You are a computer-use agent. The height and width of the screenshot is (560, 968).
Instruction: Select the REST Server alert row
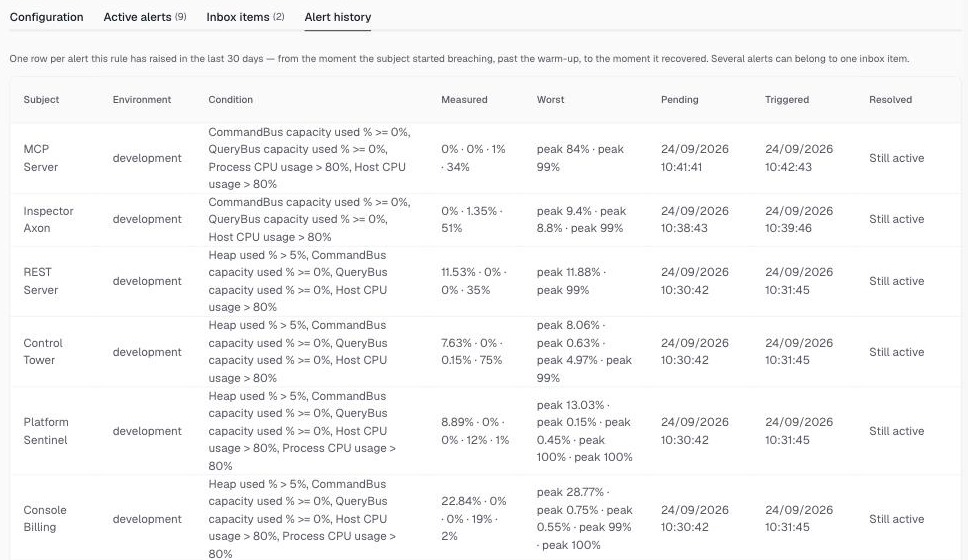[x=485, y=281]
